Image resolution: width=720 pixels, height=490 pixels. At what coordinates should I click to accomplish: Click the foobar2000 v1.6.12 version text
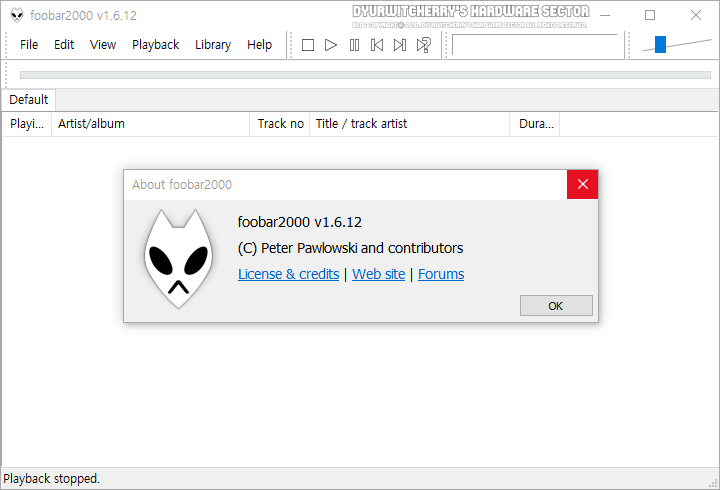[x=299, y=222]
